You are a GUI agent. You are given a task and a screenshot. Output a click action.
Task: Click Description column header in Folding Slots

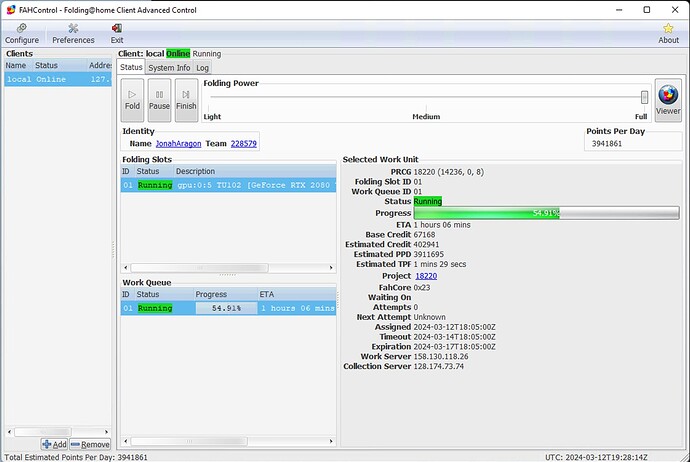pos(254,171)
